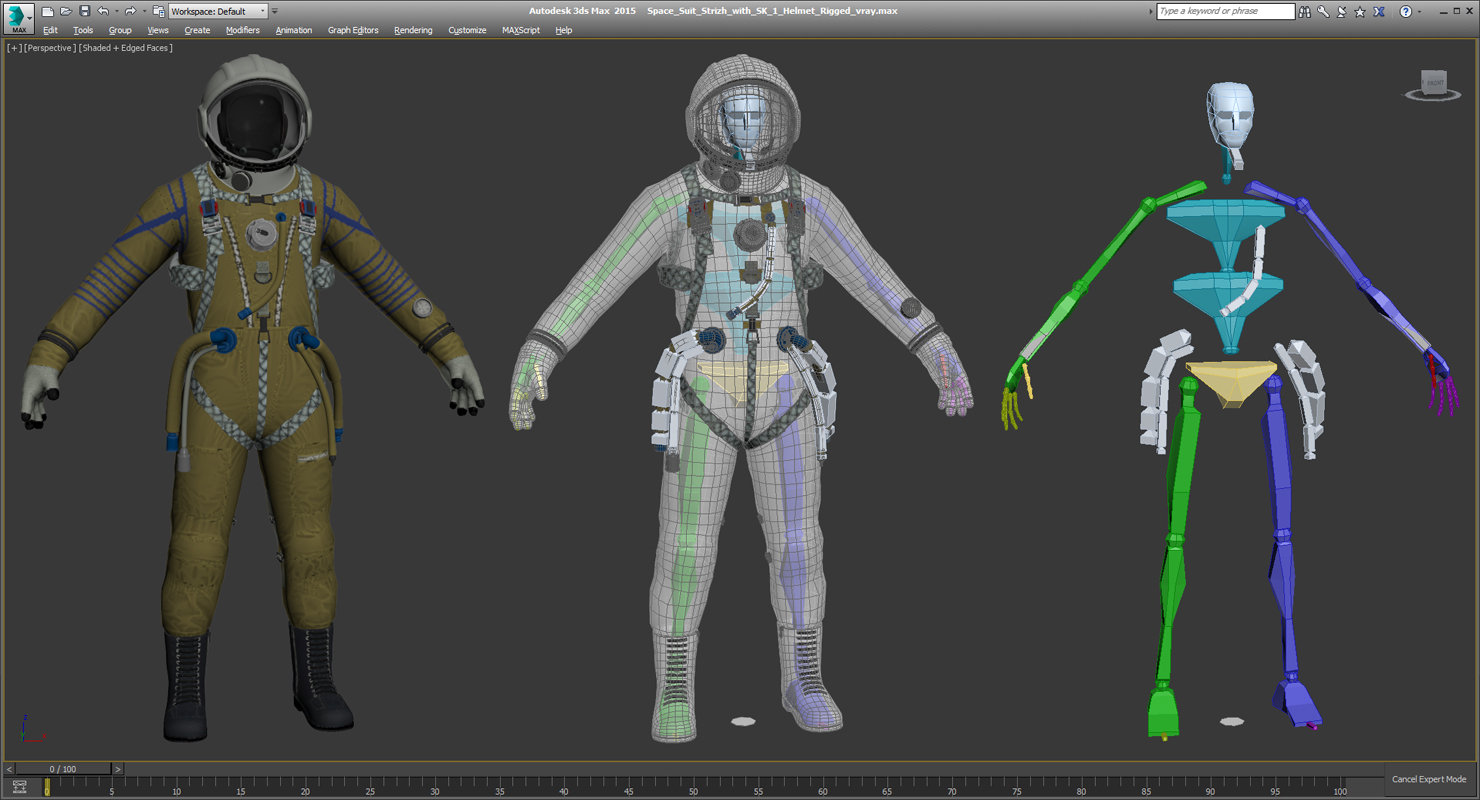The width and height of the screenshot is (1480, 800).
Task: Click the Autodesk Exchange X icon
Action: tap(1379, 11)
